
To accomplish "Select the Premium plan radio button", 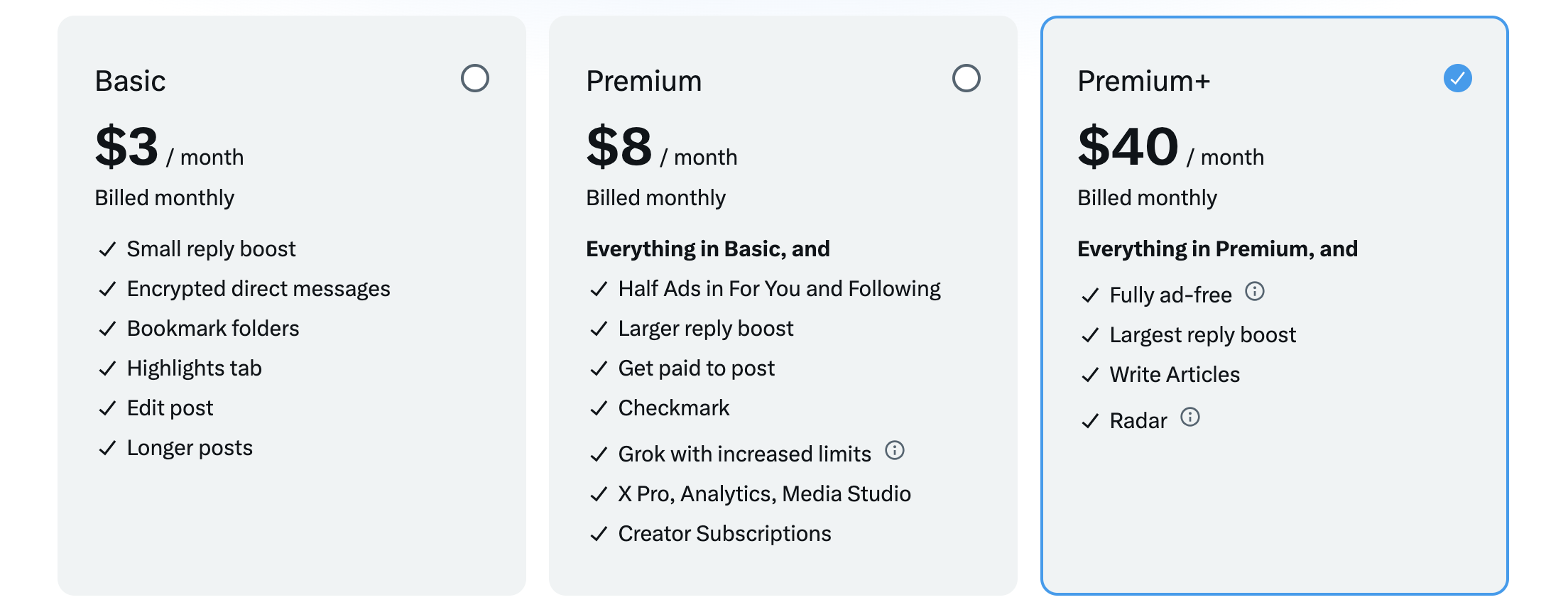I will point(966,78).
